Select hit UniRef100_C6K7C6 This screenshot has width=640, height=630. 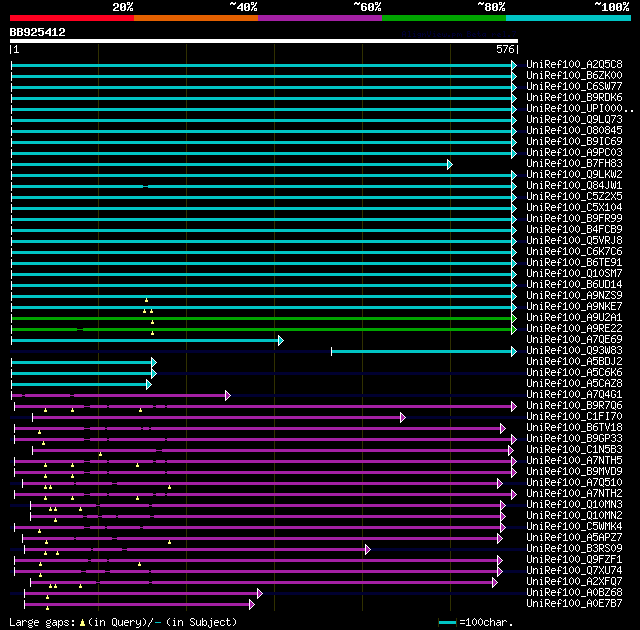[574, 252]
